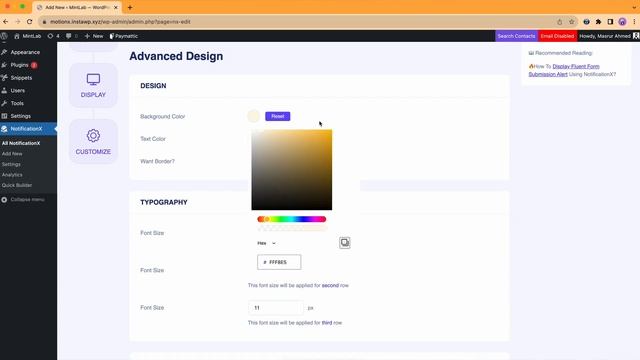Click the share icon in address bar
The height and width of the screenshot is (360, 640).
[x=560, y=22]
